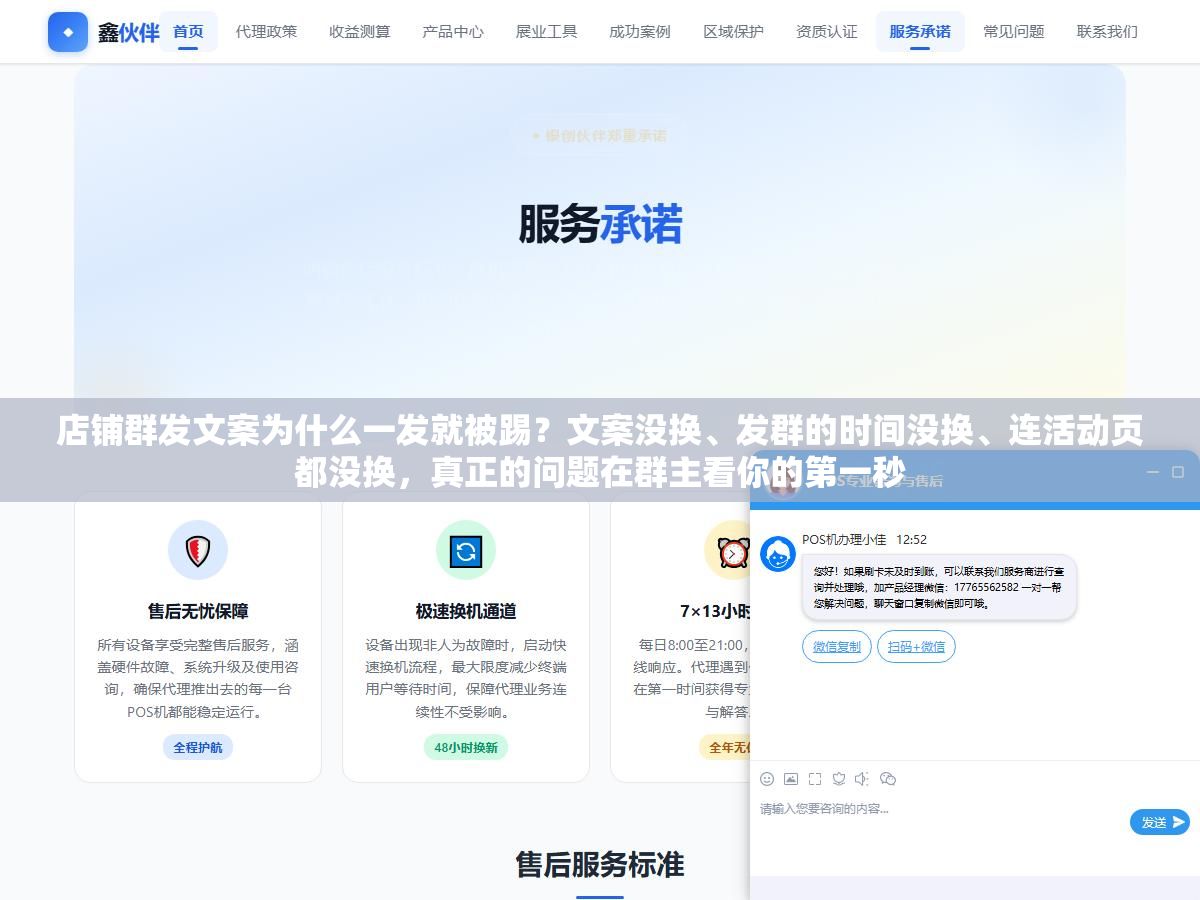Go to 联系我们 page
Screen dimensions: 1200x900
[1107, 32]
